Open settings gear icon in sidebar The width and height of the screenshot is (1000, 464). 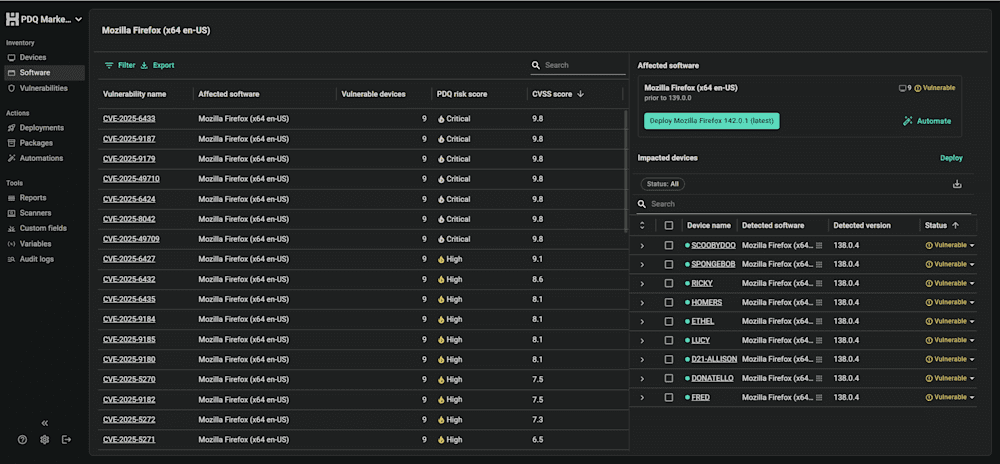(45, 439)
